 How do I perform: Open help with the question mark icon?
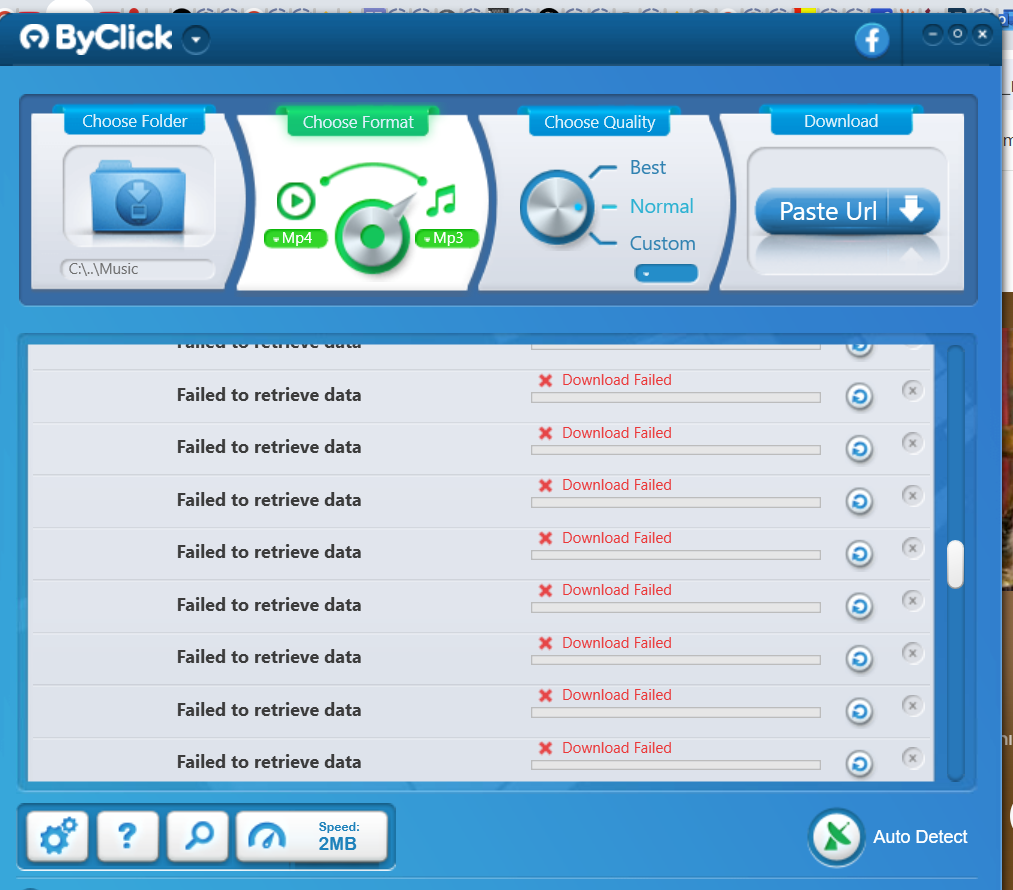128,836
